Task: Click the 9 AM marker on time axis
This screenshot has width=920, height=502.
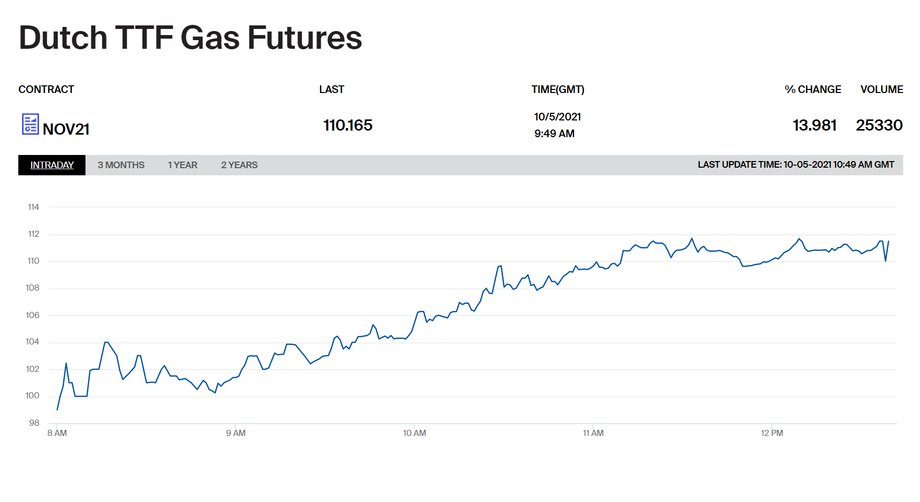Action: pyautogui.click(x=235, y=433)
